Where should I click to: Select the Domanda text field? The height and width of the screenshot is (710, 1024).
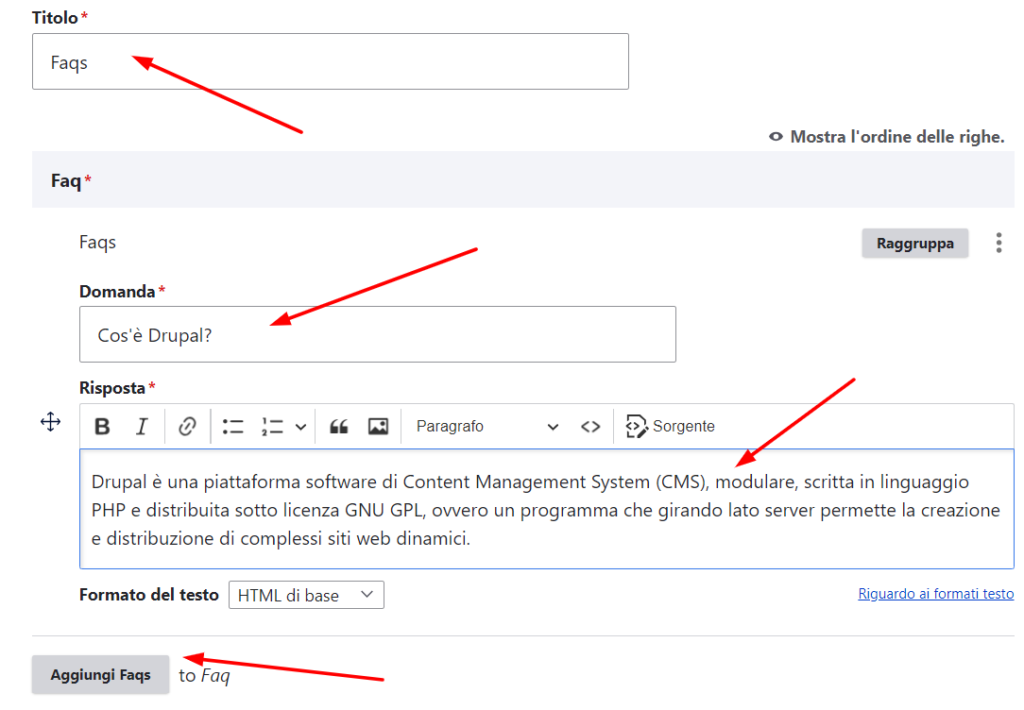tap(377, 335)
